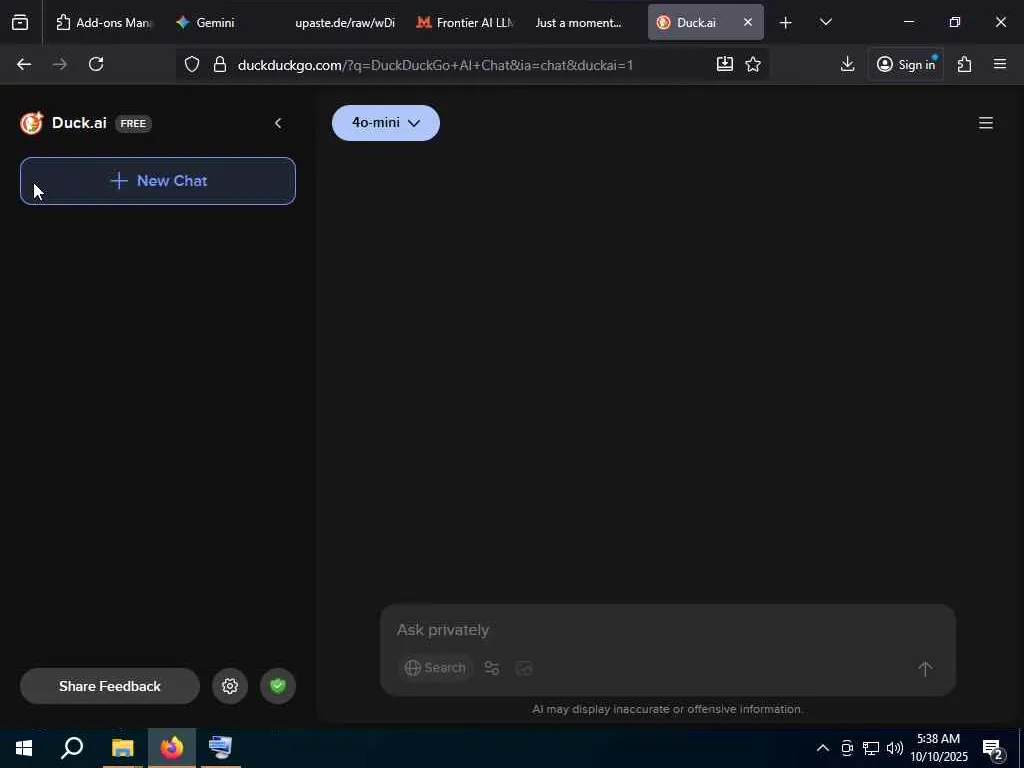Click the install page as app icon
The height and width of the screenshot is (768, 1024).
click(725, 64)
